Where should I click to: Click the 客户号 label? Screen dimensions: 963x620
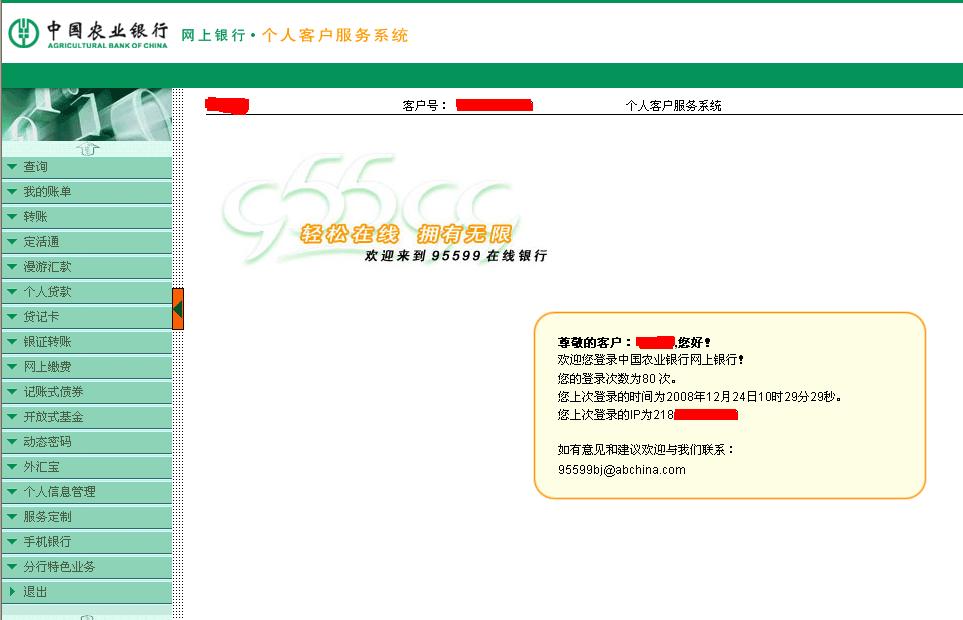coord(424,106)
